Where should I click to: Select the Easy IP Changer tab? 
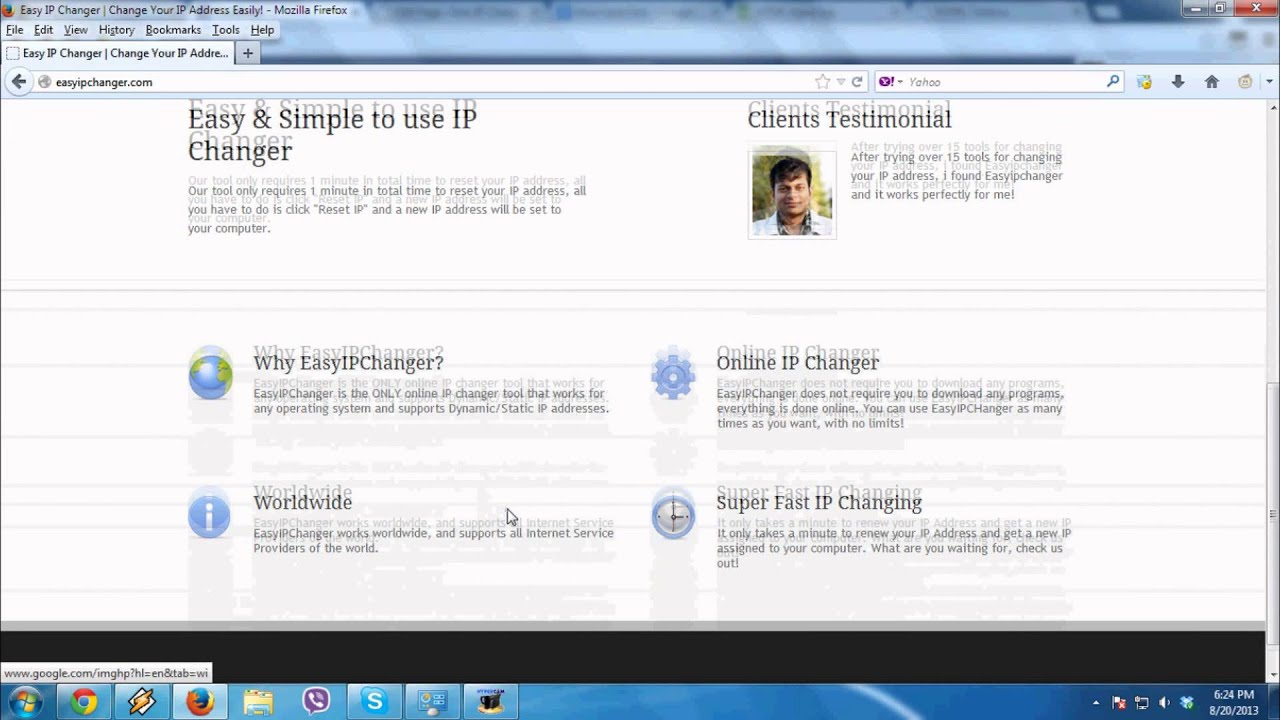(x=116, y=53)
